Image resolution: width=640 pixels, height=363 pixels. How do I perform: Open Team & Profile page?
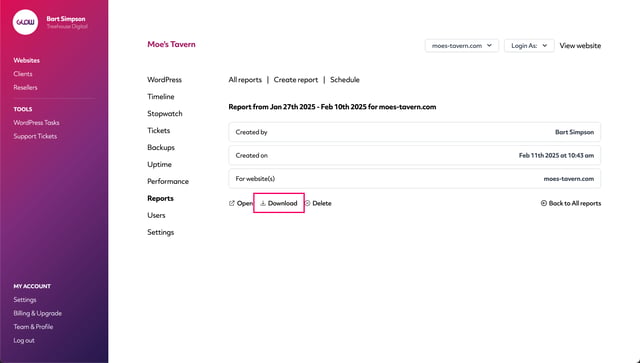(33, 327)
